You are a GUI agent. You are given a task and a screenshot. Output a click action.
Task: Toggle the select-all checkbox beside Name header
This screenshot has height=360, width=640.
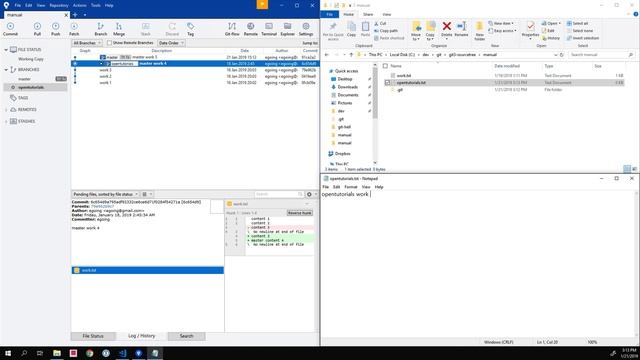pos(385,66)
